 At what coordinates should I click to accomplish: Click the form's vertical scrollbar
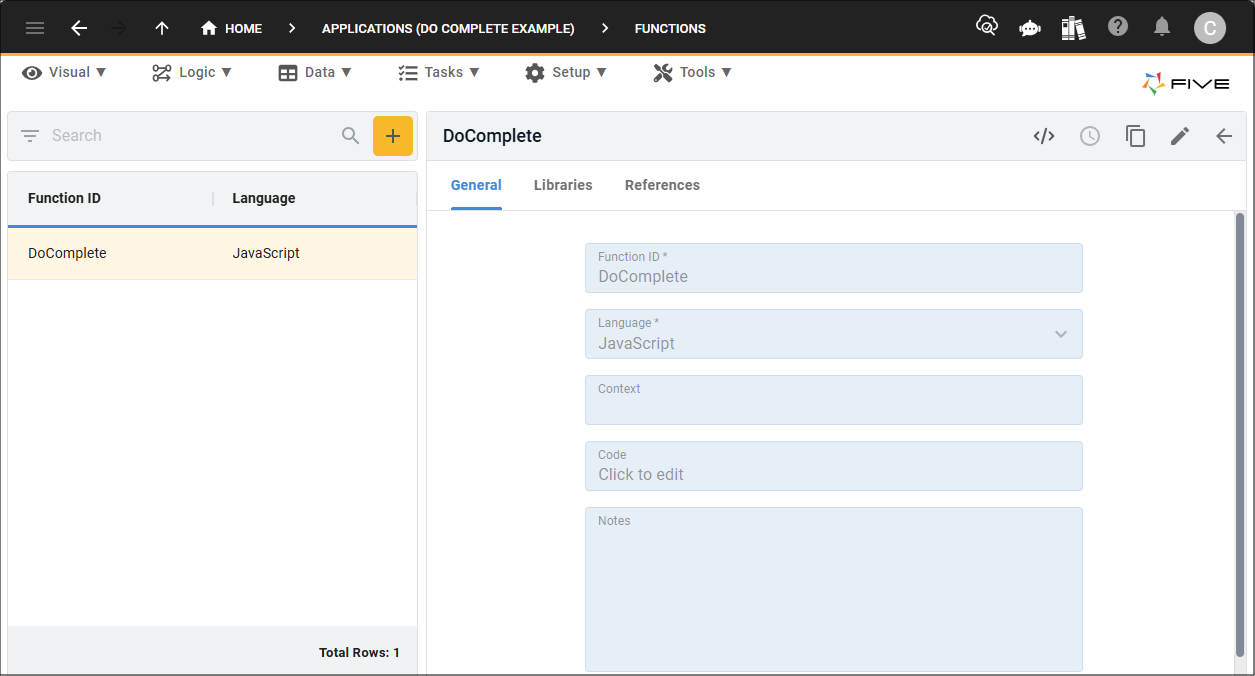[1240, 433]
